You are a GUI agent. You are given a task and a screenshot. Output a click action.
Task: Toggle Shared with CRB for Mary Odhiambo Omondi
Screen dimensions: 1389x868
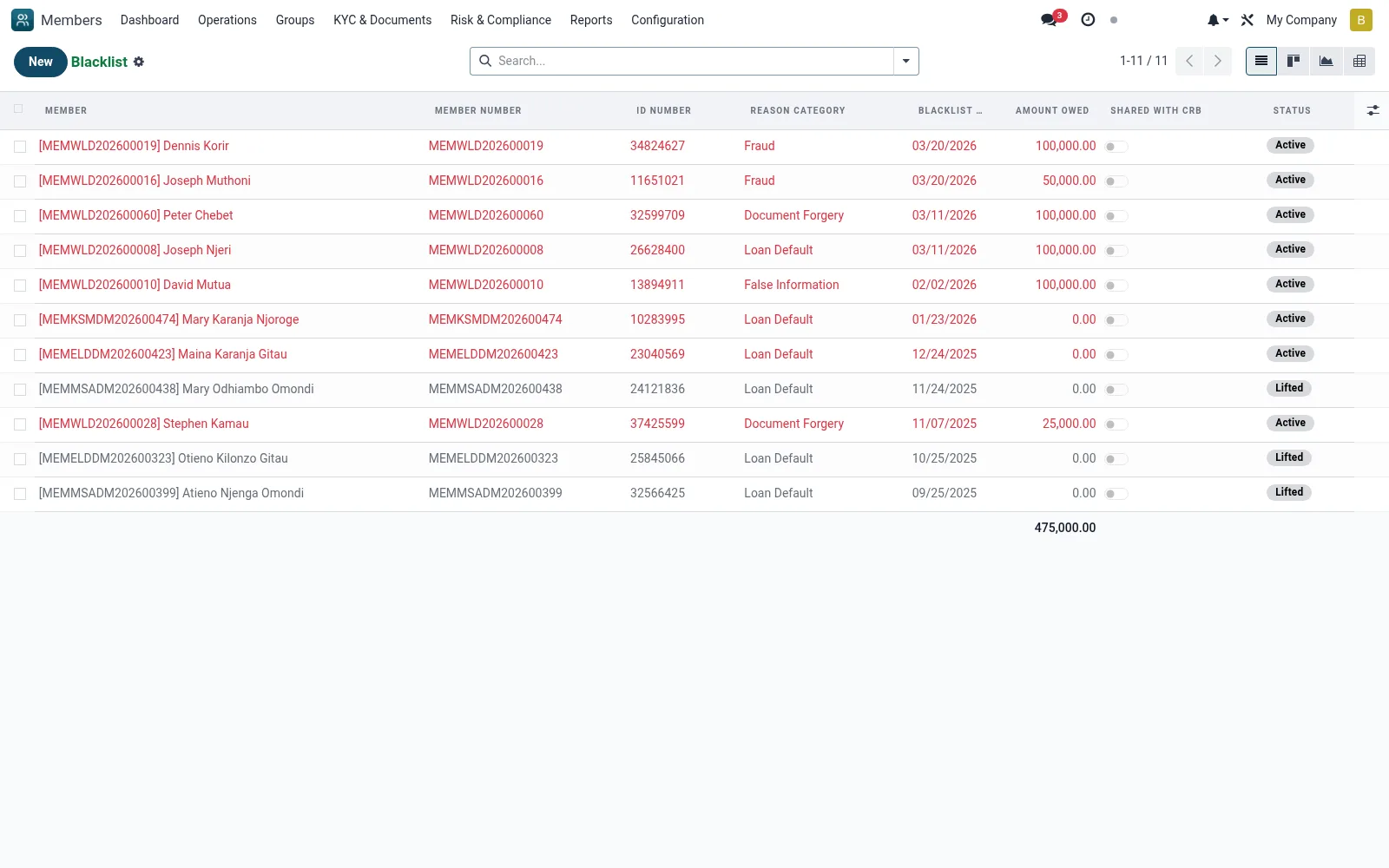[1116, 390]
